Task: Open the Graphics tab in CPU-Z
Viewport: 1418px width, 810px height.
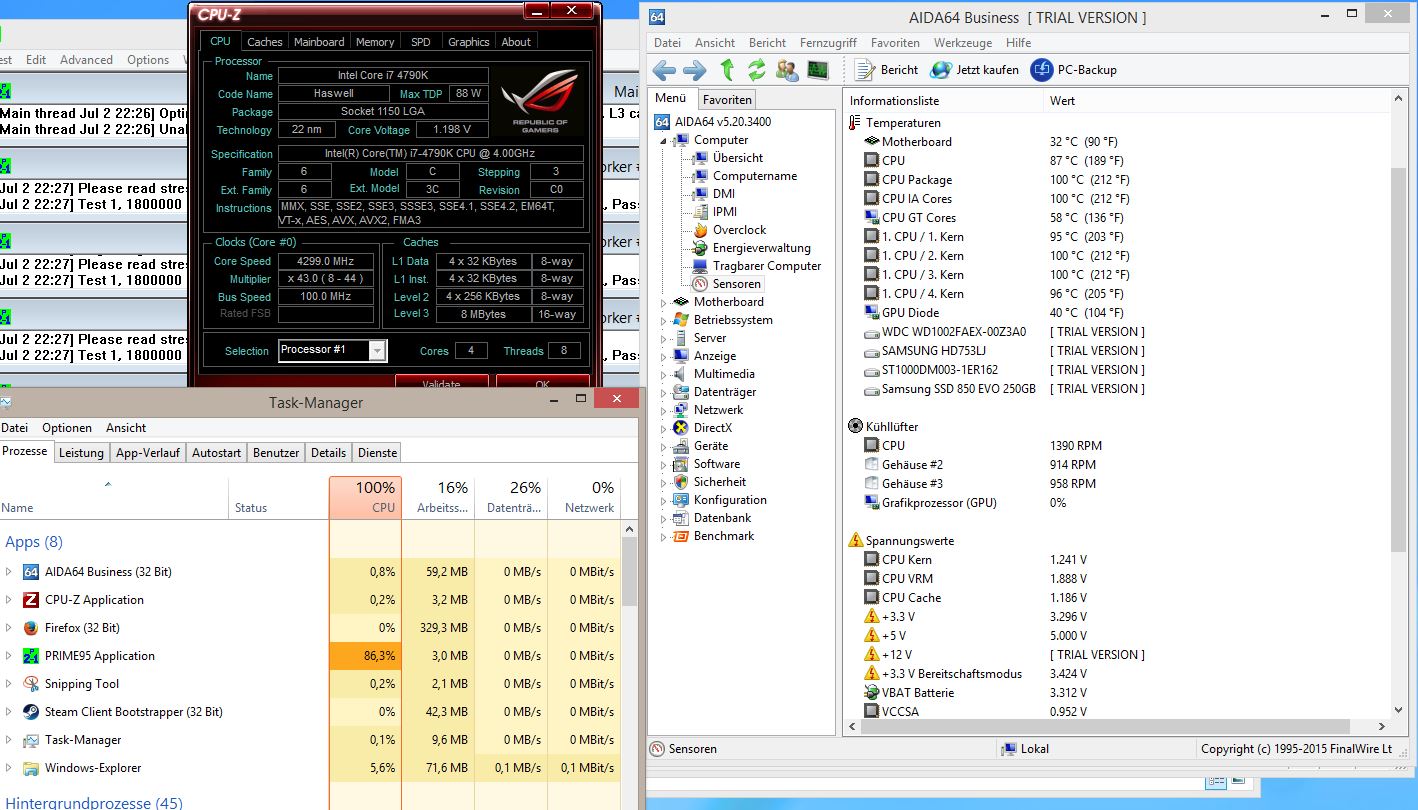Action: tap(468, 42)
